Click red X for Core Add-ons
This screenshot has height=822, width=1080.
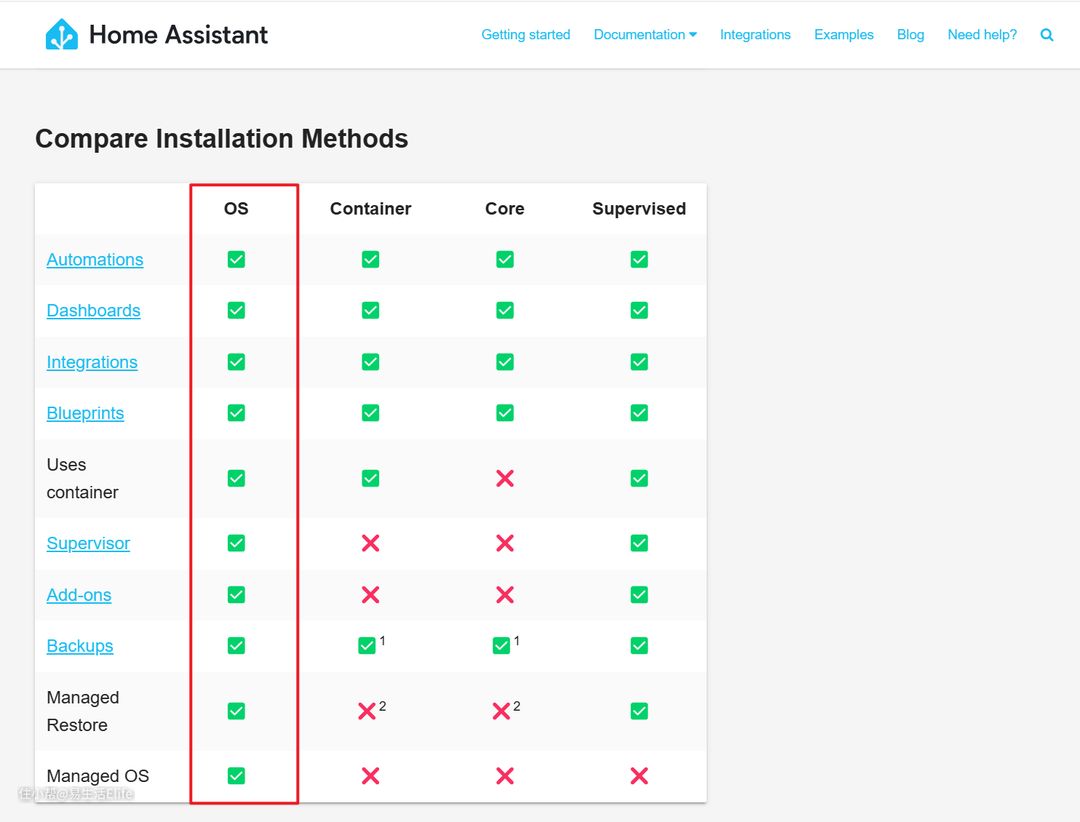[x=505, y=595]
